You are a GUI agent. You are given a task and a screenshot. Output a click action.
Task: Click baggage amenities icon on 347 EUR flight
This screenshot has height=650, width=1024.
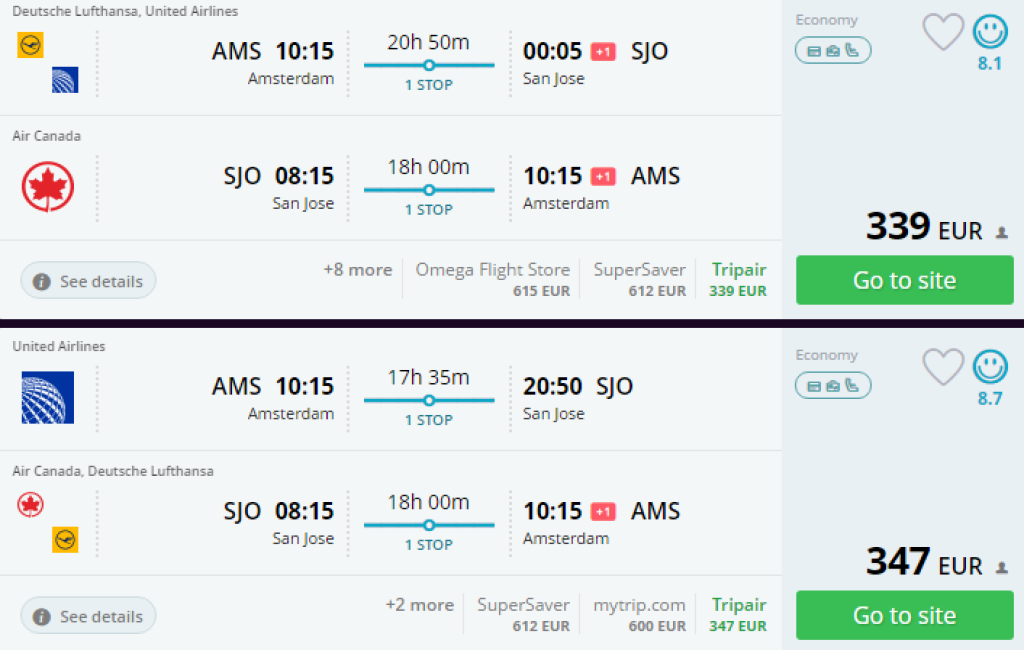[832, 385]
